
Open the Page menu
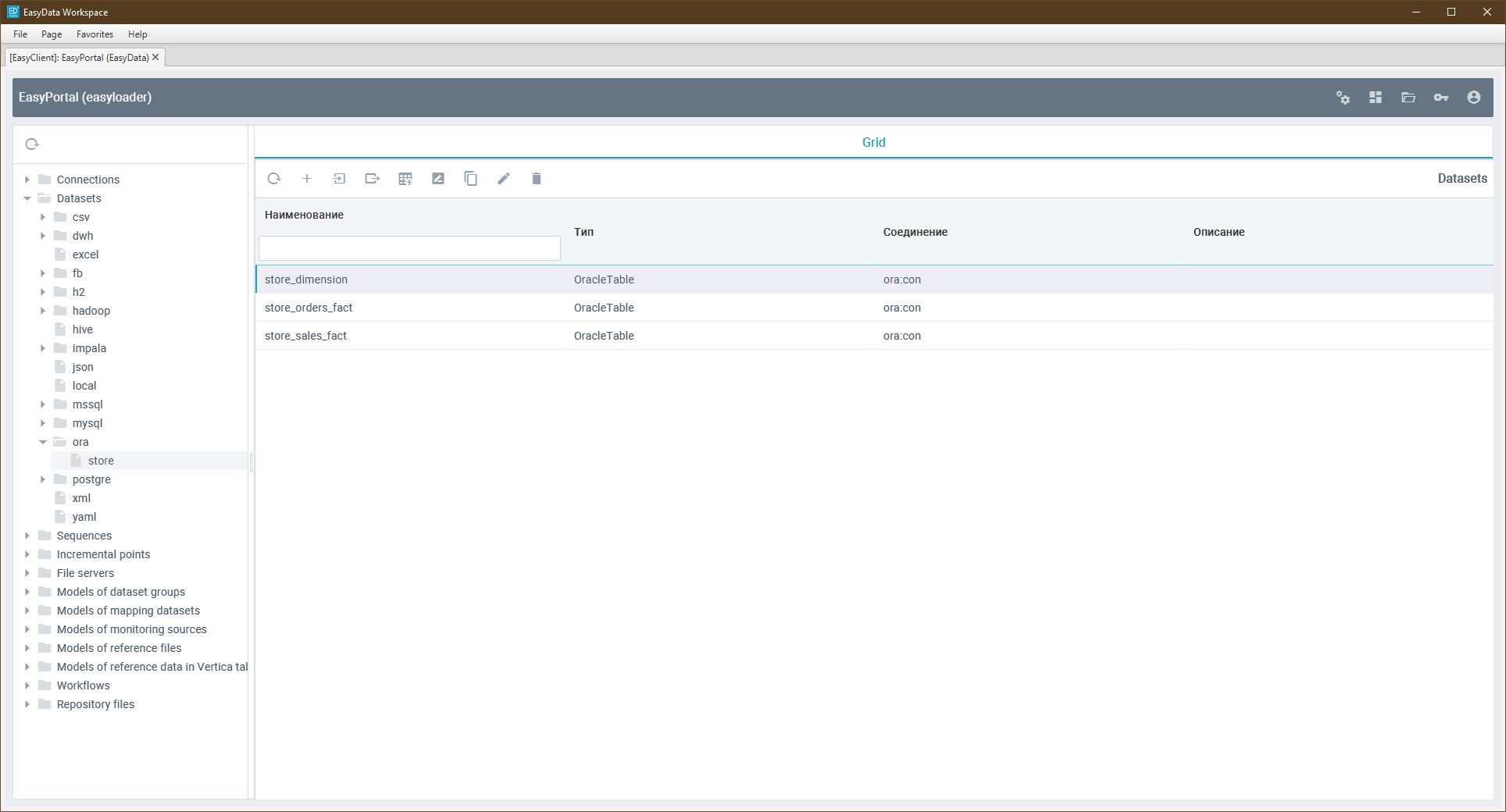click(52, 34)
